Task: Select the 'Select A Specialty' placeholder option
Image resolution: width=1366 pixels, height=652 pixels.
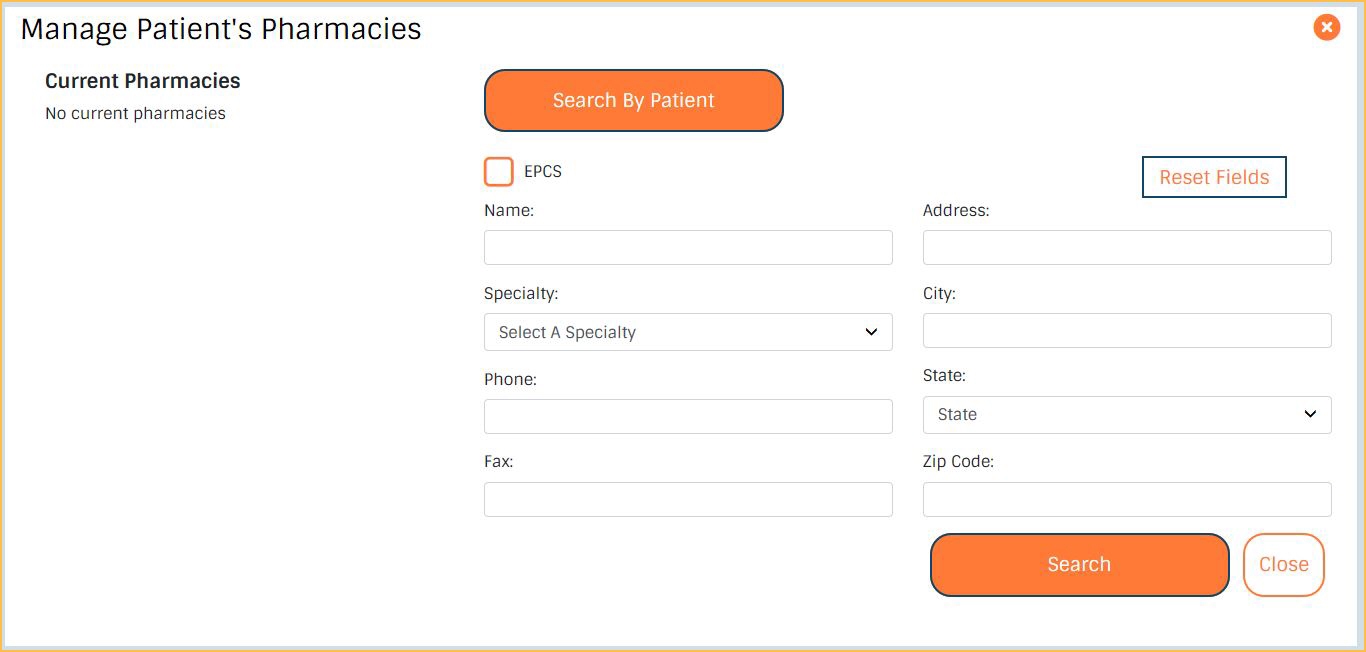Action: (x=567, y=331)
